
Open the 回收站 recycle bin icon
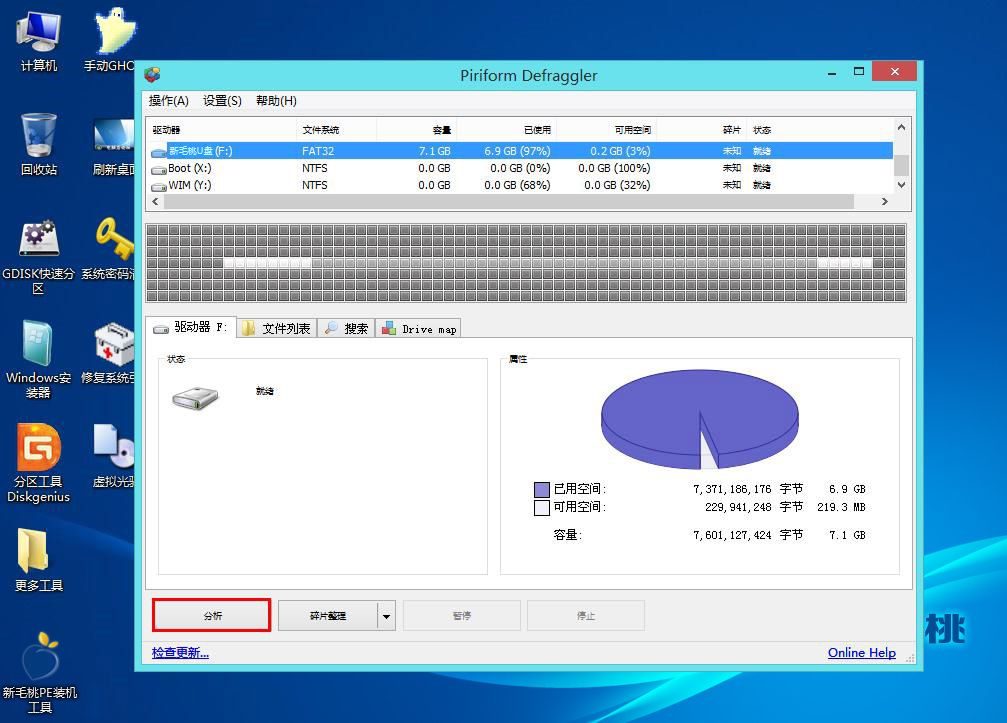tap(39, 144)
